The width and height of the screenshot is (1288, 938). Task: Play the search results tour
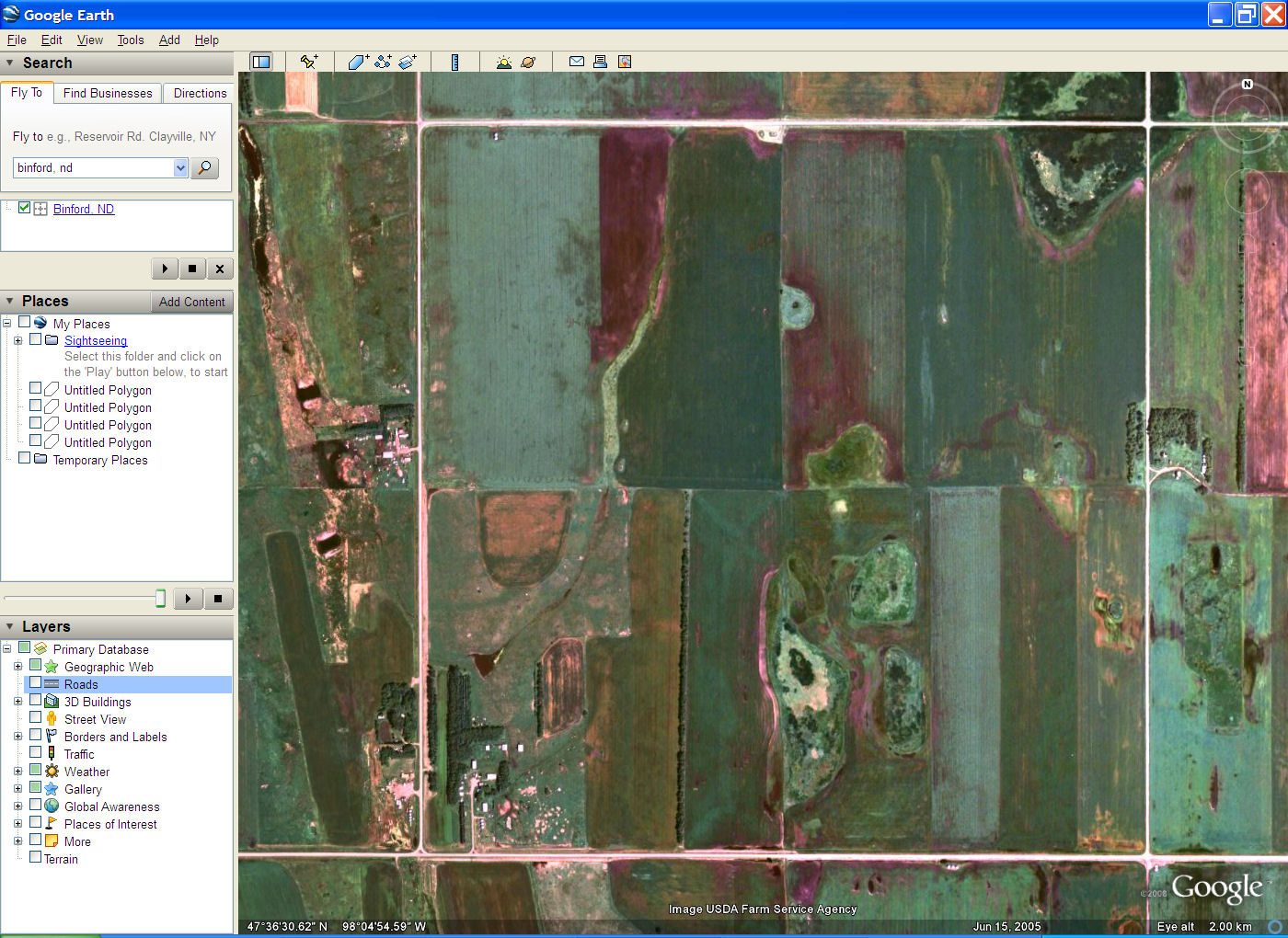click(x=165, y=269)
